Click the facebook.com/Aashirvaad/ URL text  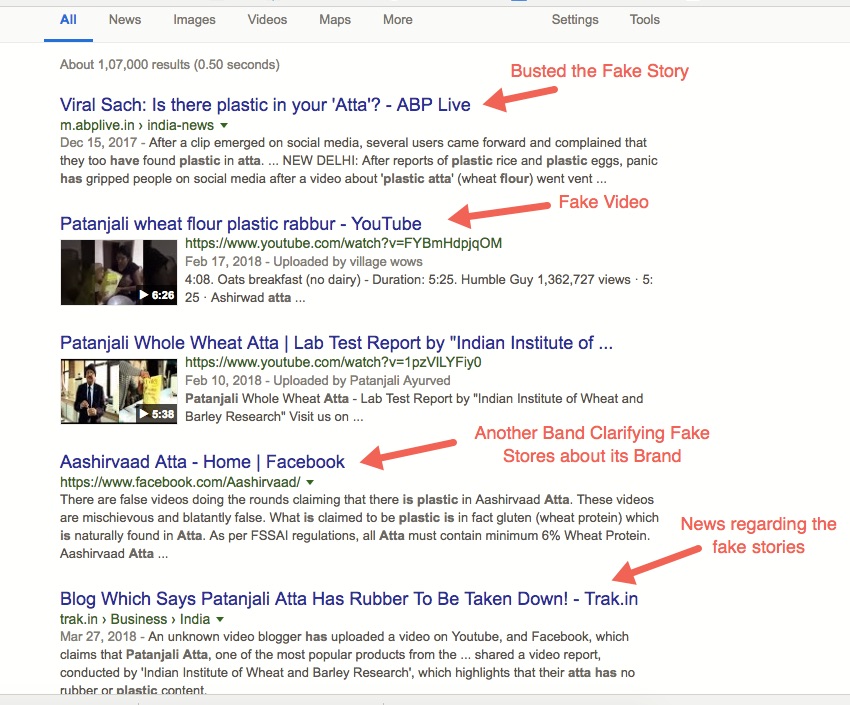point(181,482)
